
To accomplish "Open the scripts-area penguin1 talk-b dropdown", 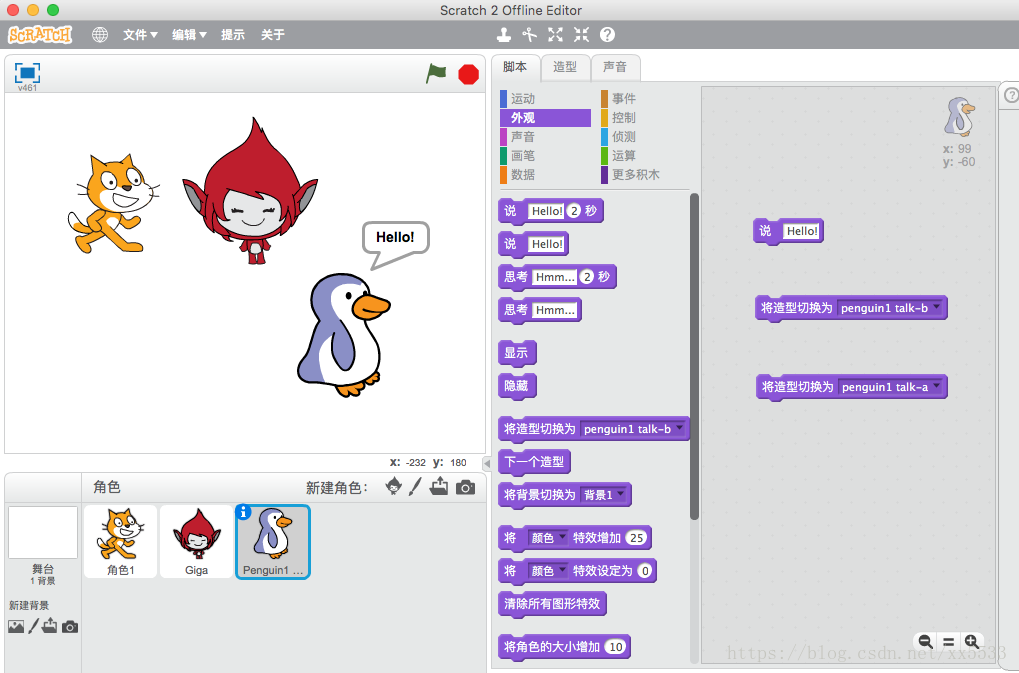I will (x=890, y=308).
